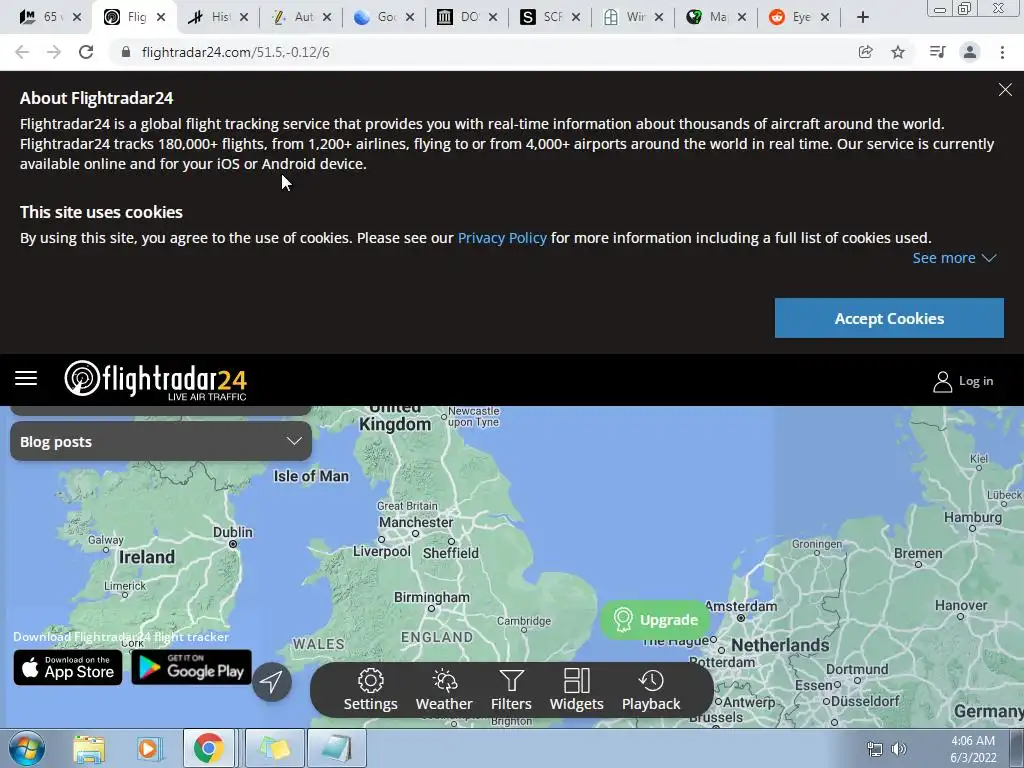The height and width of the screenshot is (768, 1024).
Task: Go back to previous page
Action: pos(22,52)
